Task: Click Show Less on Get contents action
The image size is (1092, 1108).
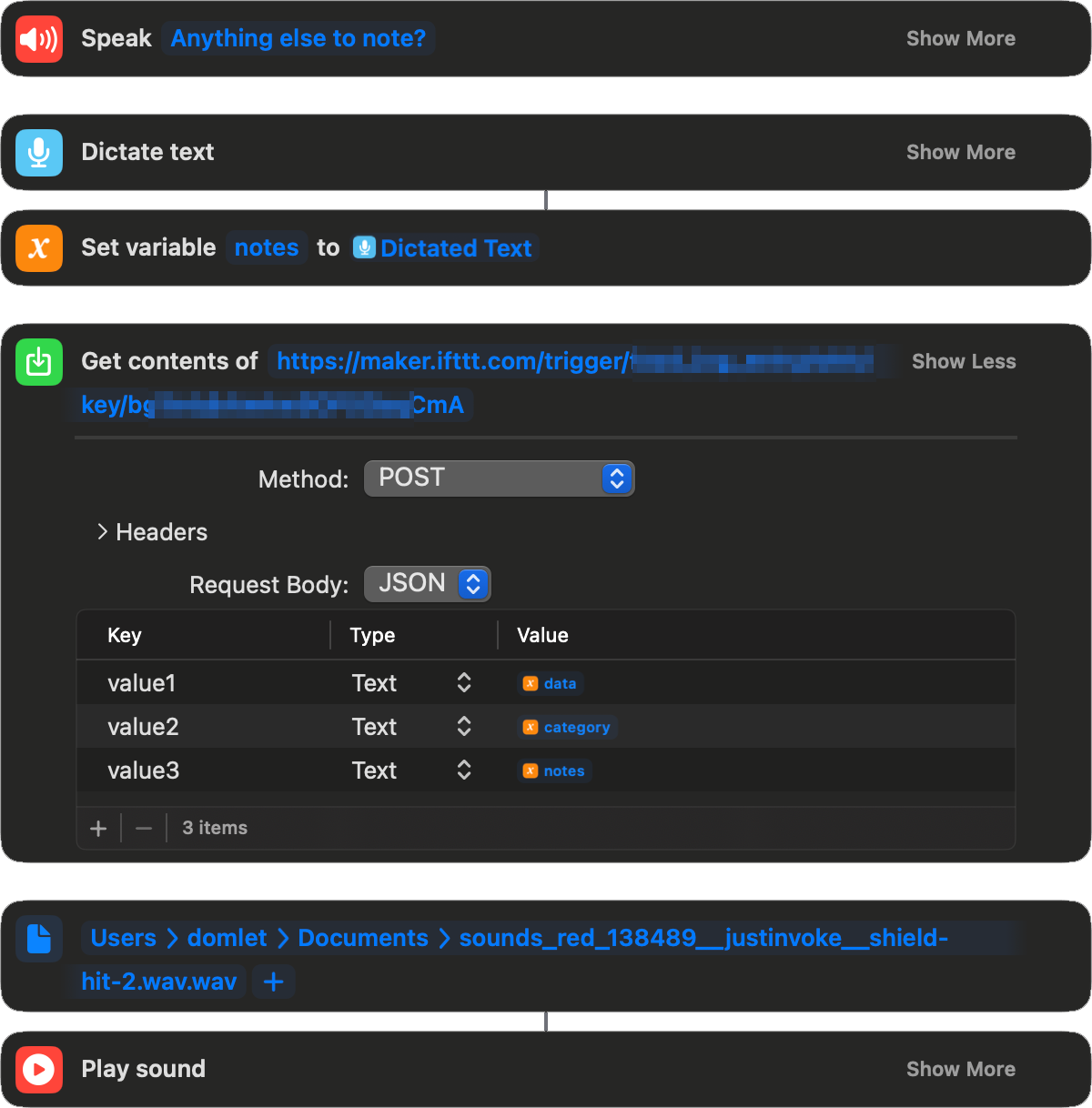Action: tap(964, 361)
